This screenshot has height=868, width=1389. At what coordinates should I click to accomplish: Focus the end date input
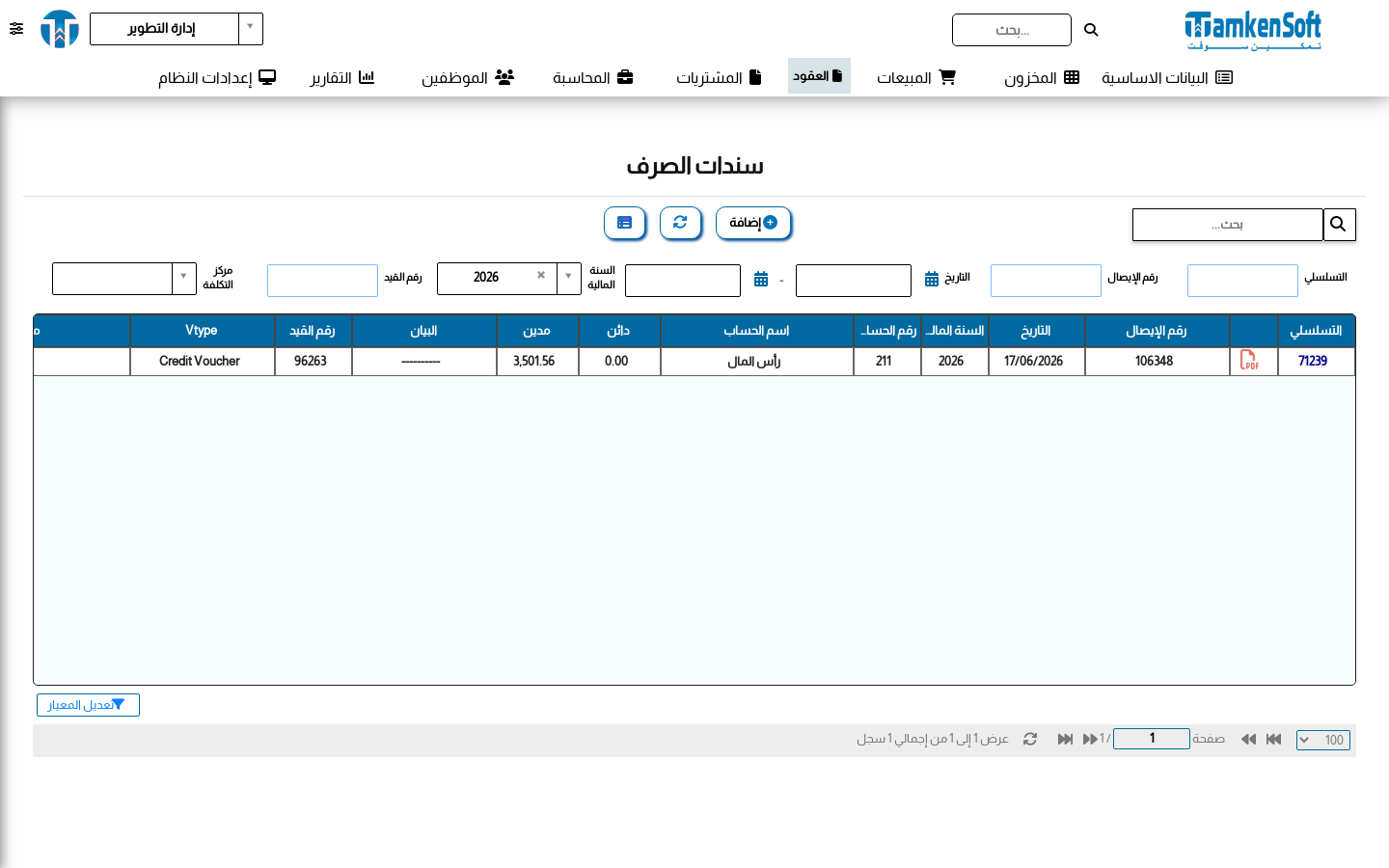[683, 281]
